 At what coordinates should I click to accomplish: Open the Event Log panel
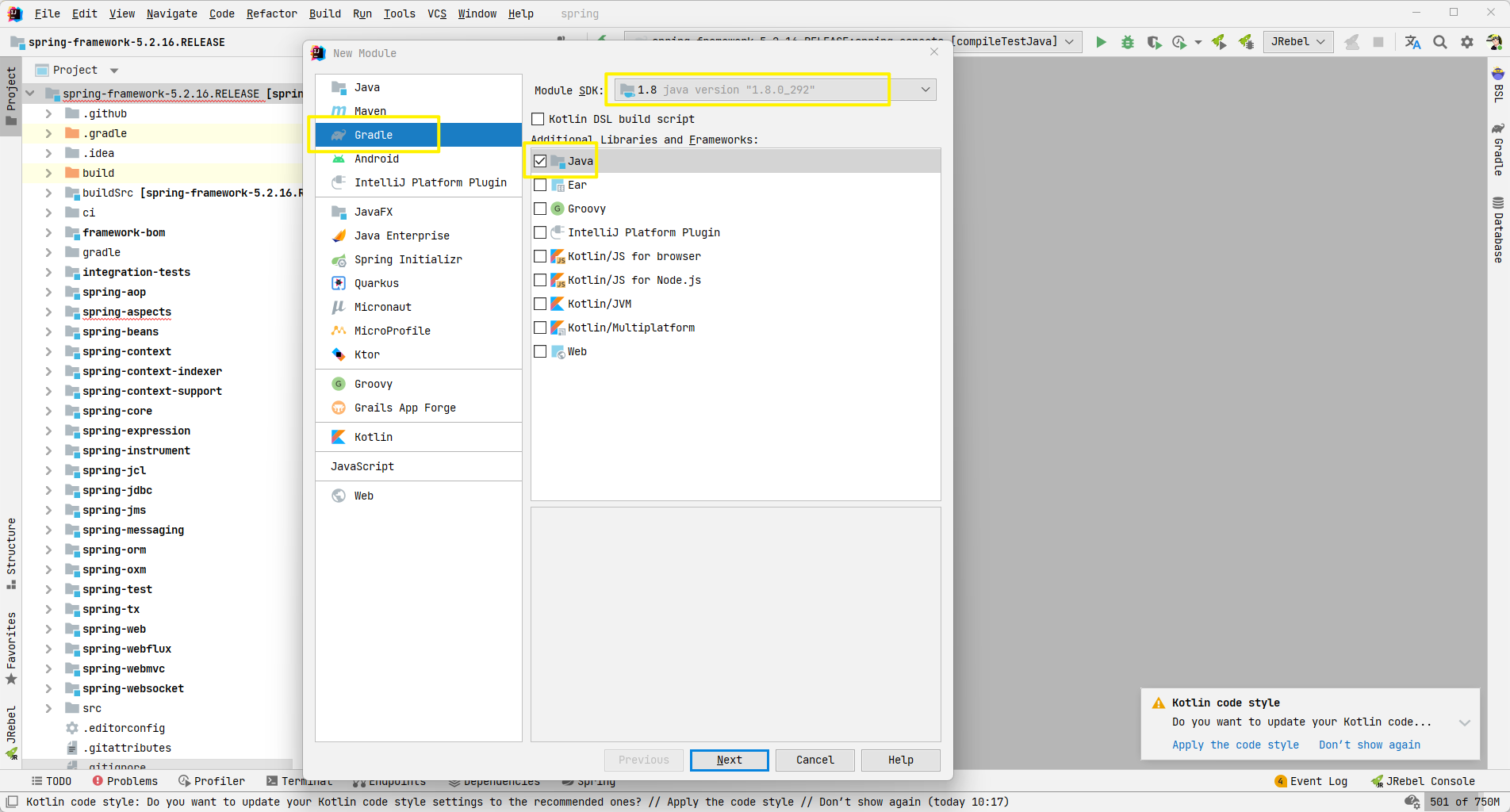1311,781
